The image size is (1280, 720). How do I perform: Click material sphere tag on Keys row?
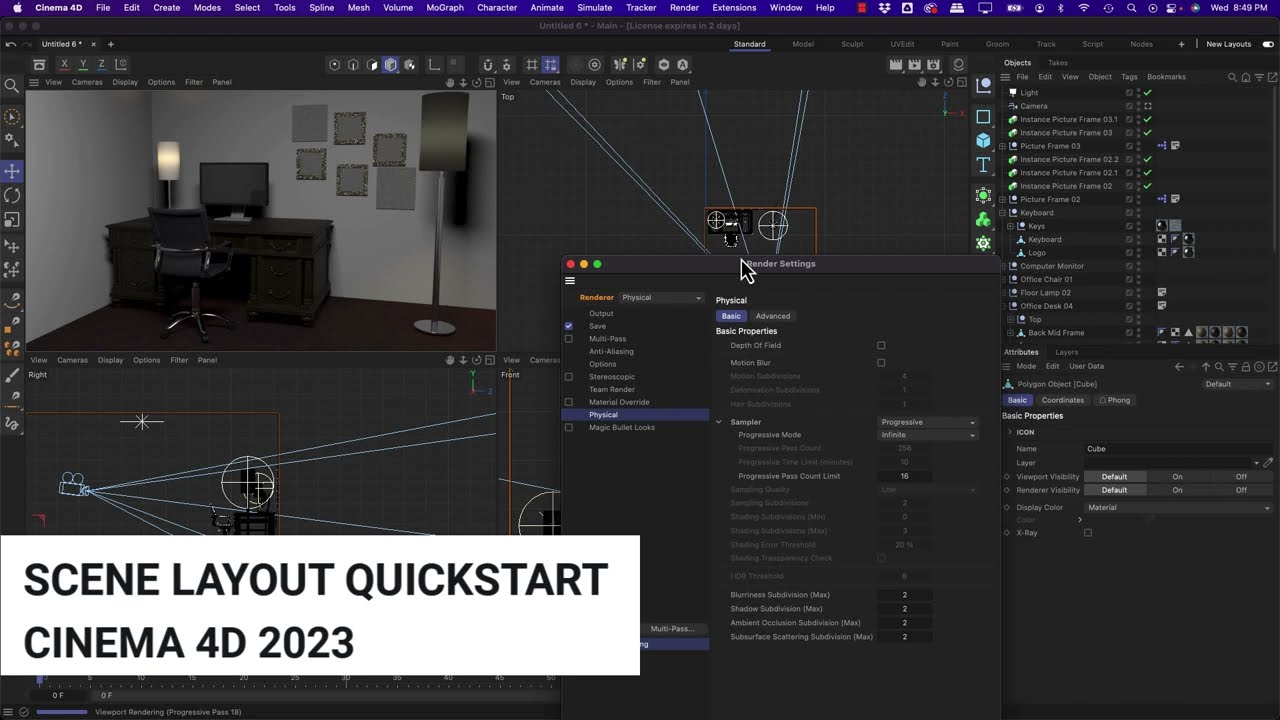tap(1161, 226)
